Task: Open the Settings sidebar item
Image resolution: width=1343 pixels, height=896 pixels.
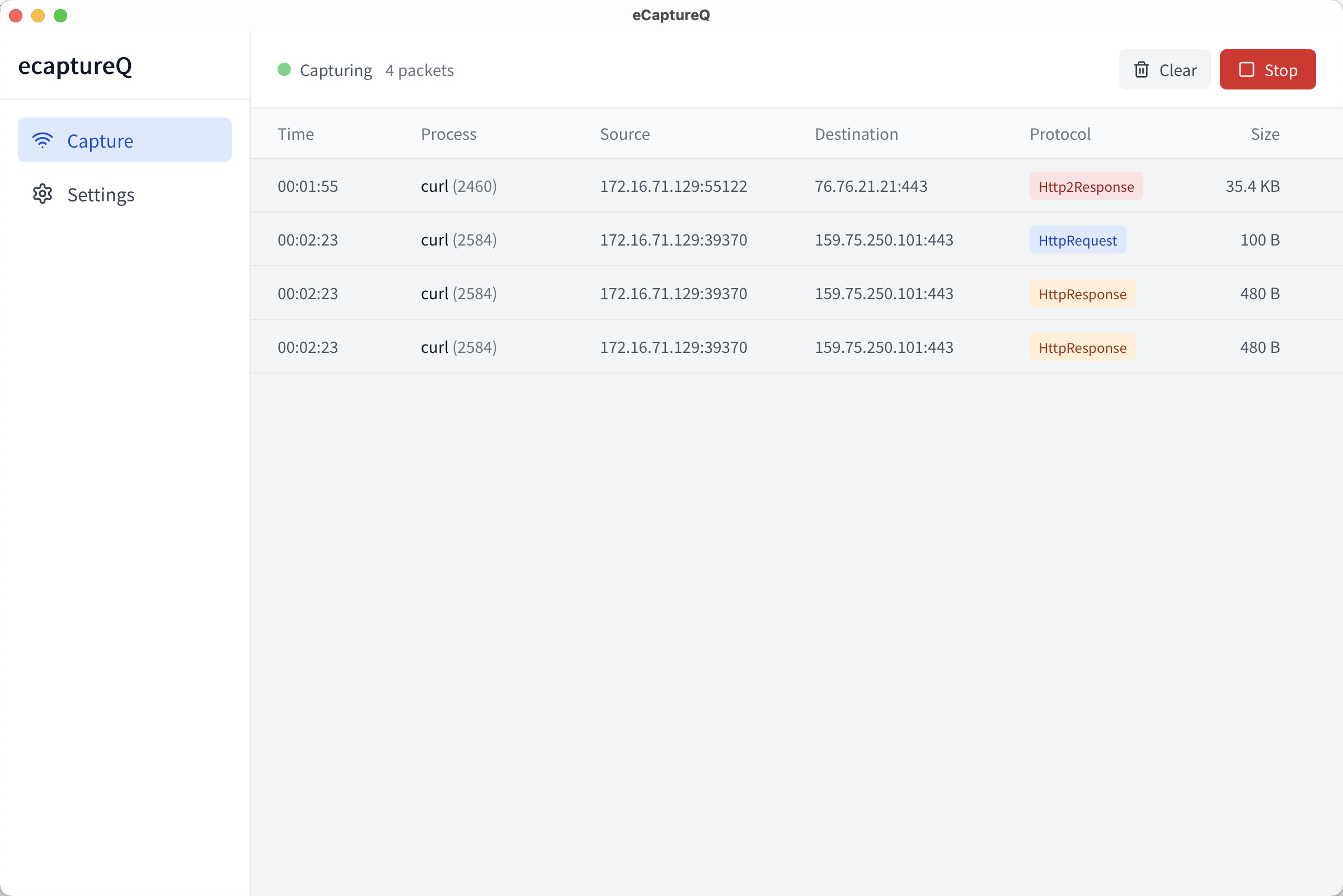Action: point(101,195)
